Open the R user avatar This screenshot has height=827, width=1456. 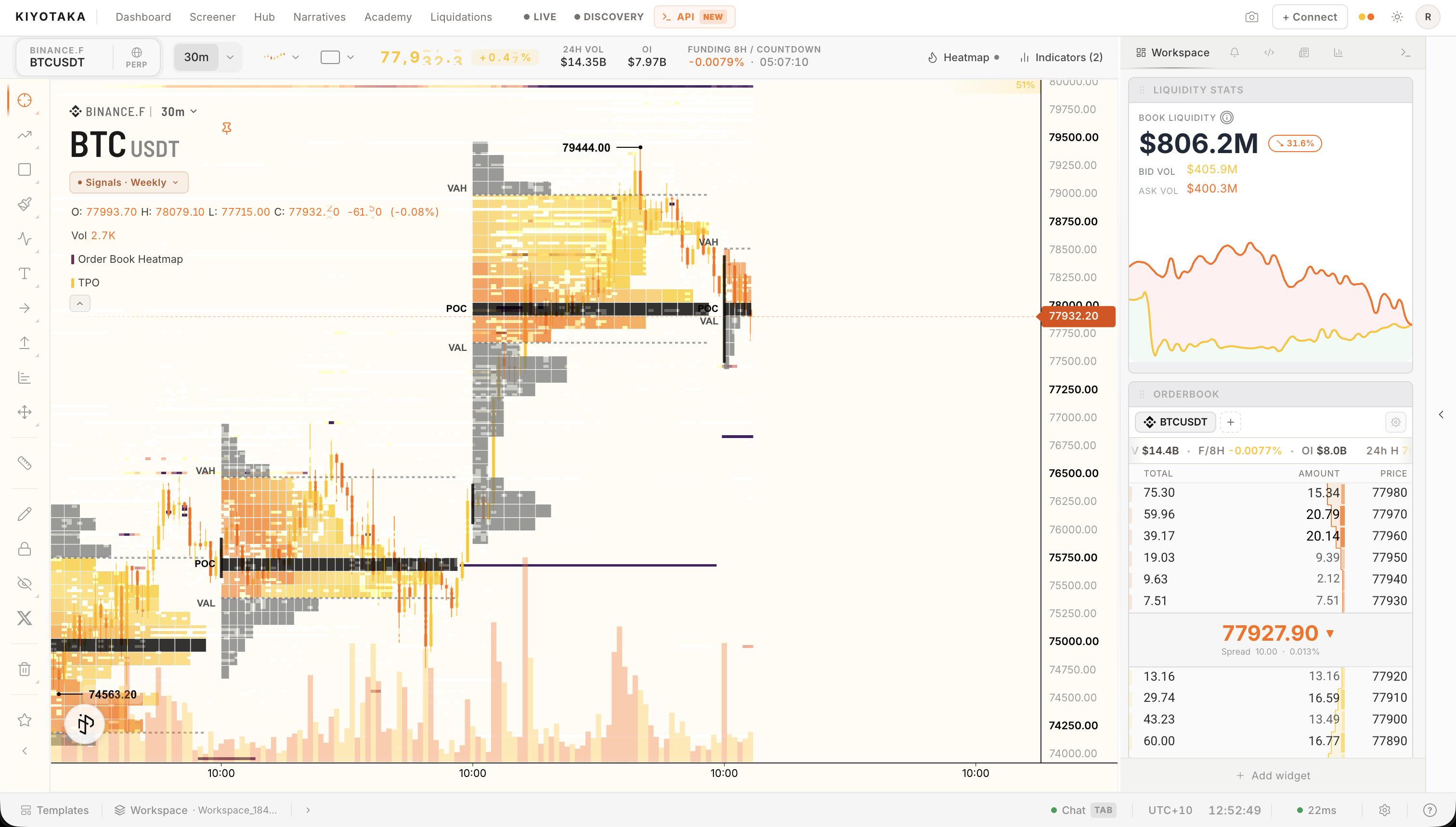[x=1428, y=17]
